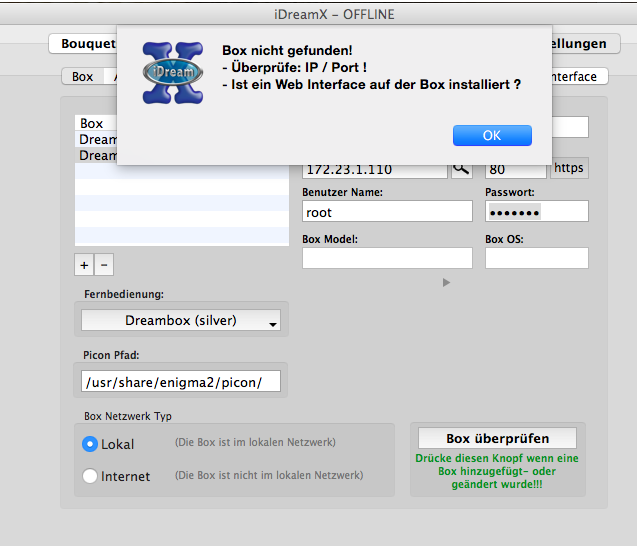637x546 pixels.
Task: Toggle the https button next to port
Action: (568, 168)
